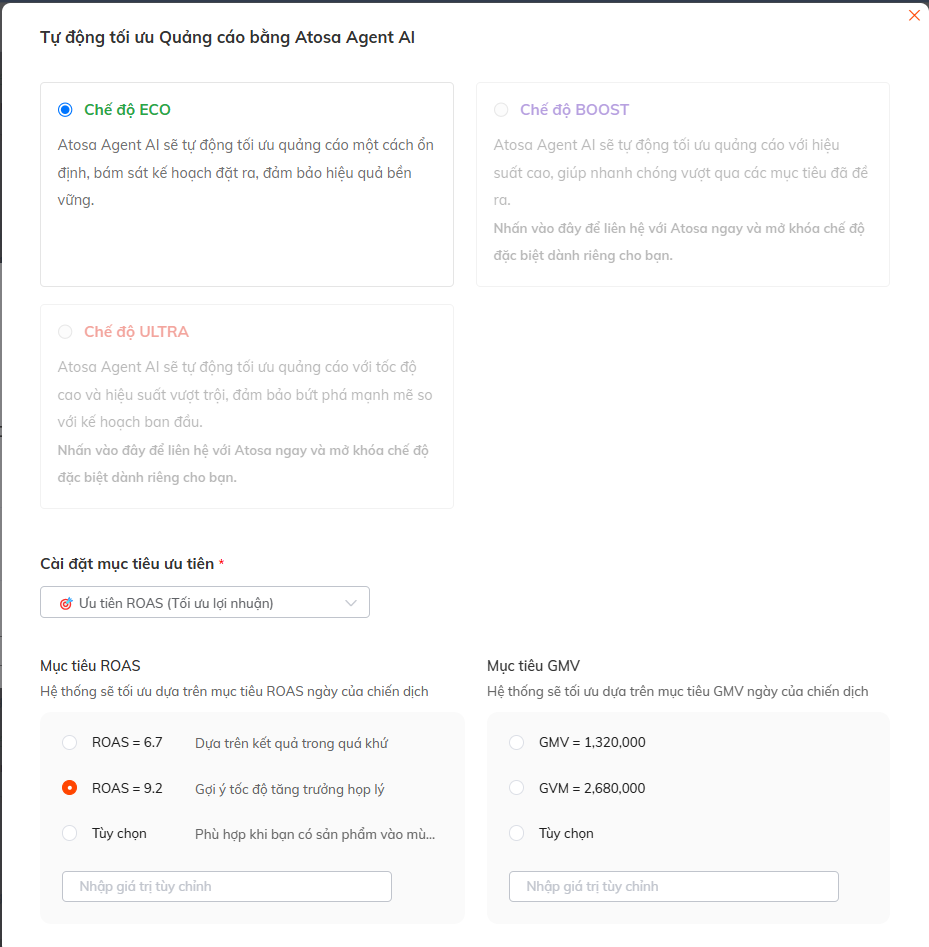
Task: Choose GVM = 2,680,000 option
Action: tap(516, 788)
